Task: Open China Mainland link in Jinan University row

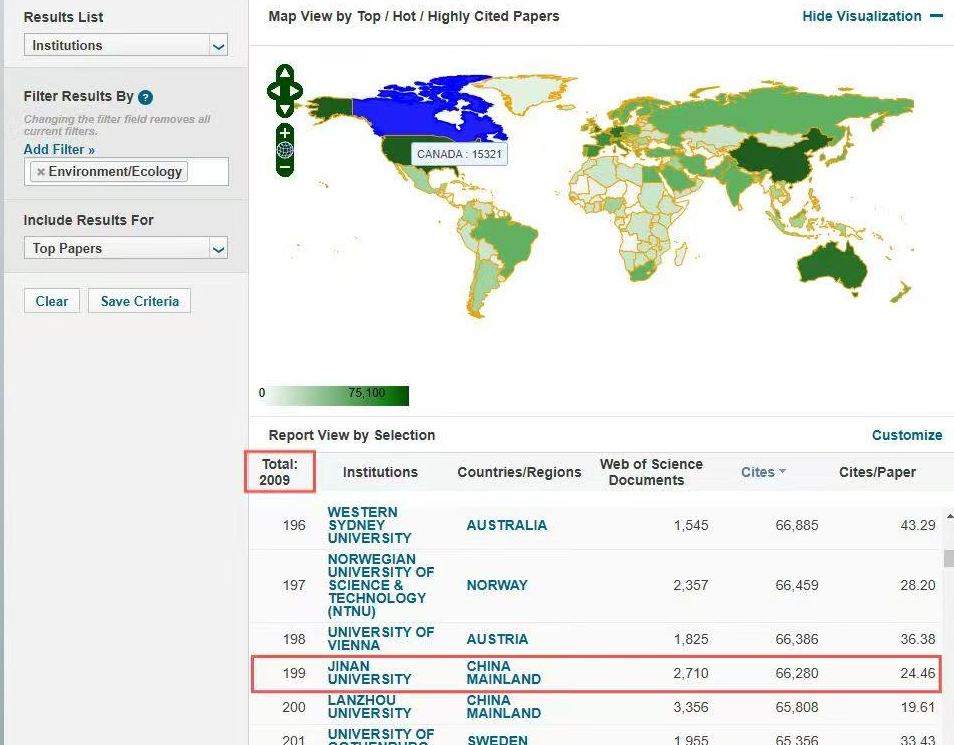Action: click(503, 673)
